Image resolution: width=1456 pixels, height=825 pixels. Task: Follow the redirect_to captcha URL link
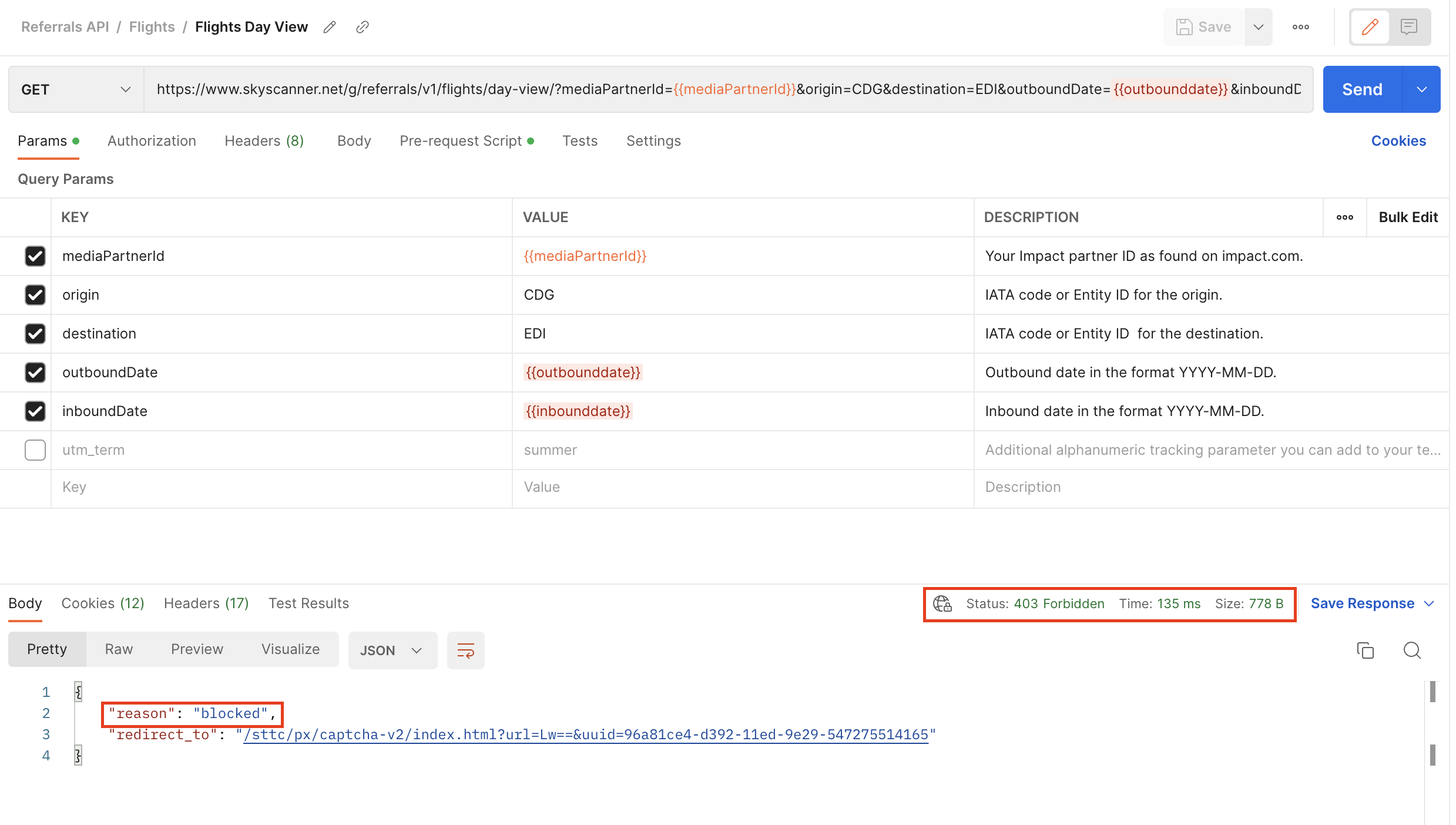point(585,735)
